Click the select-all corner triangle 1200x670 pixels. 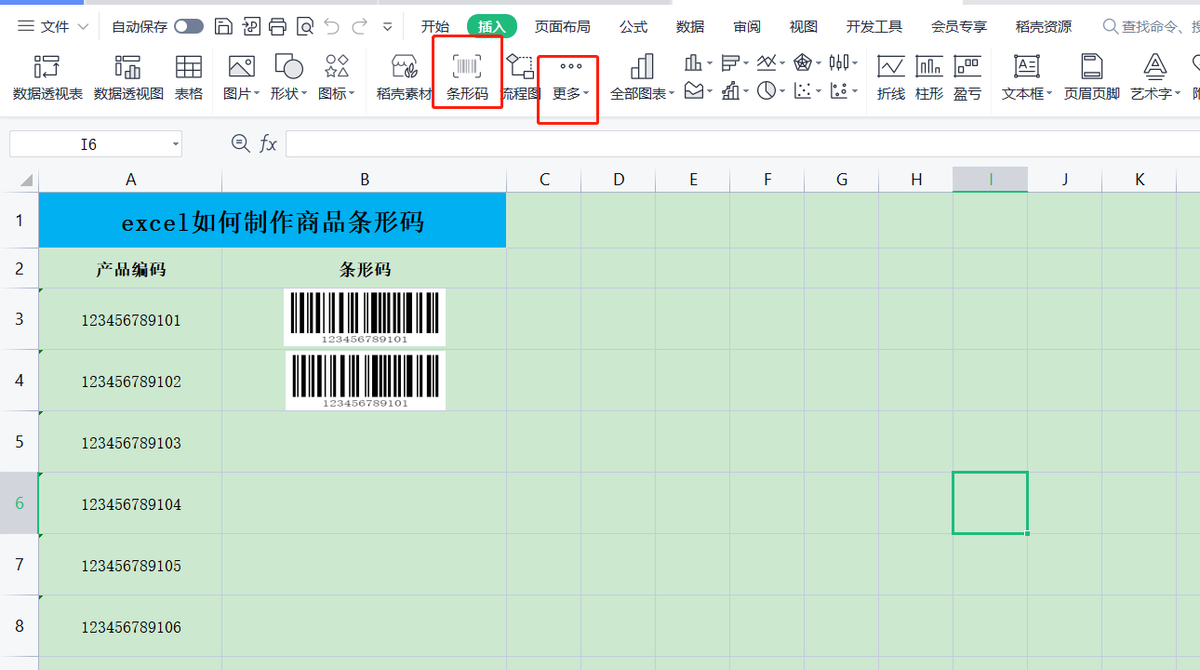pos(26,181)
